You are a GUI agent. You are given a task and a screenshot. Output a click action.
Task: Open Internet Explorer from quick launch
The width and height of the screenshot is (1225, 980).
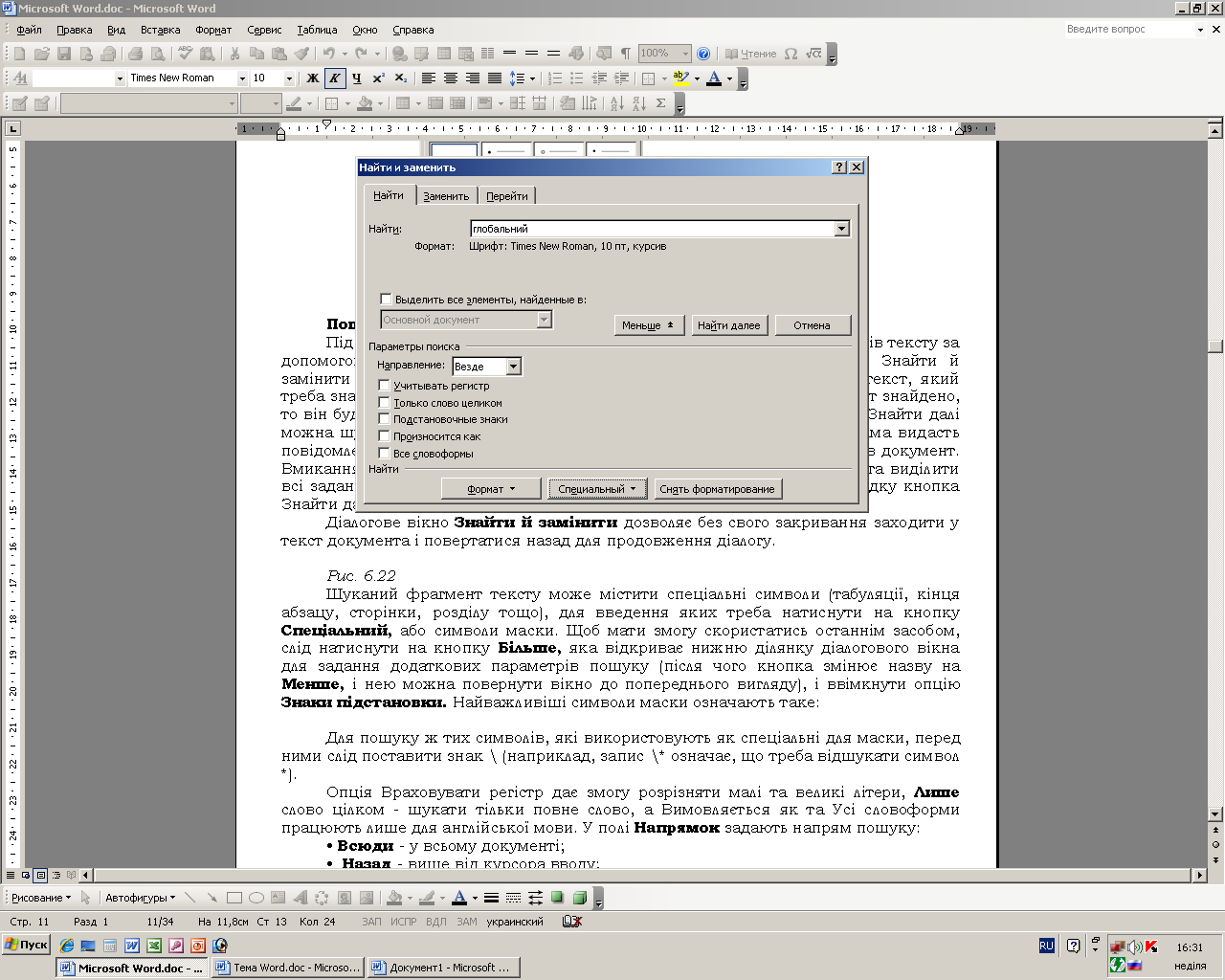67,946
